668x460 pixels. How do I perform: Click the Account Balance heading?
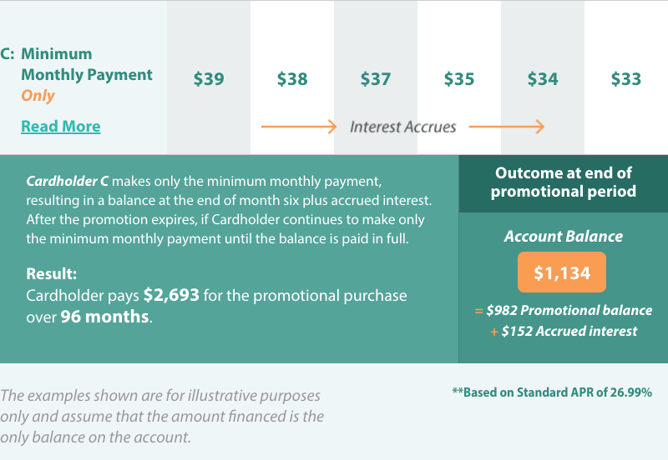(563, 236)
